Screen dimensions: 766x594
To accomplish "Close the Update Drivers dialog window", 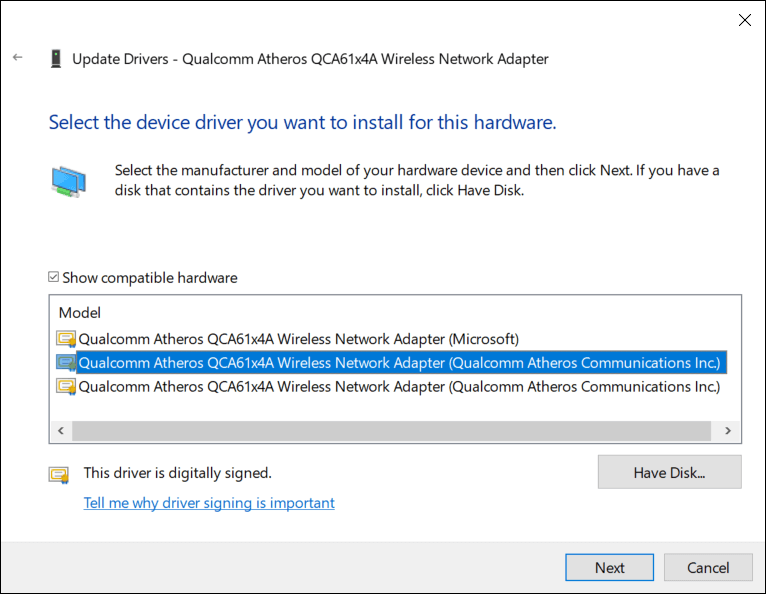I will [x=744, y=19].
